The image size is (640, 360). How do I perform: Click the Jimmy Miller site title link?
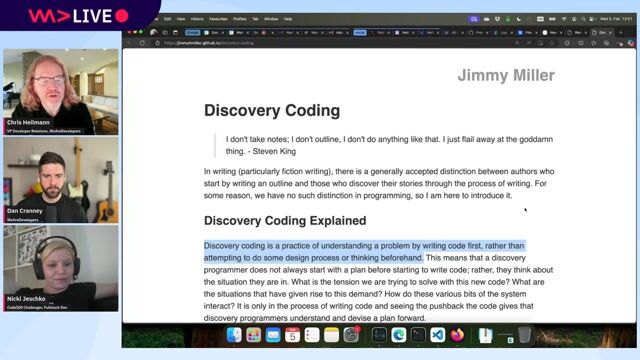[506, 76]
